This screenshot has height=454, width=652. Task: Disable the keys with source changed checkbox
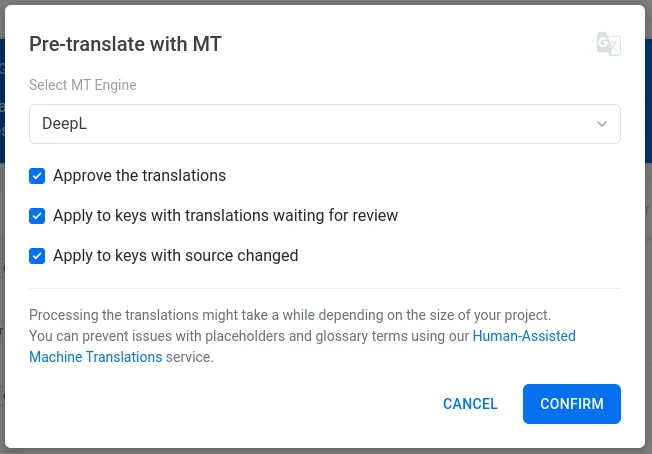click(37, 256)
